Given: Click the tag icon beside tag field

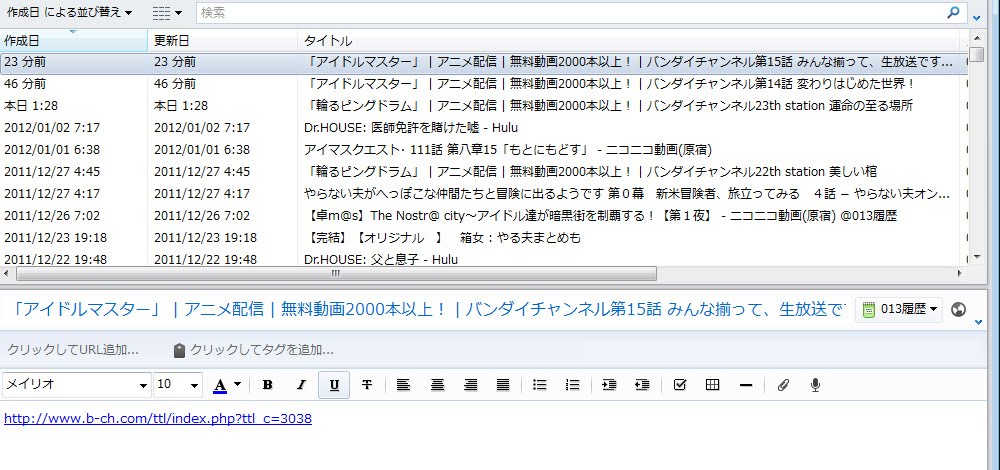Looking at the screenshot, I should pos(179,350).
